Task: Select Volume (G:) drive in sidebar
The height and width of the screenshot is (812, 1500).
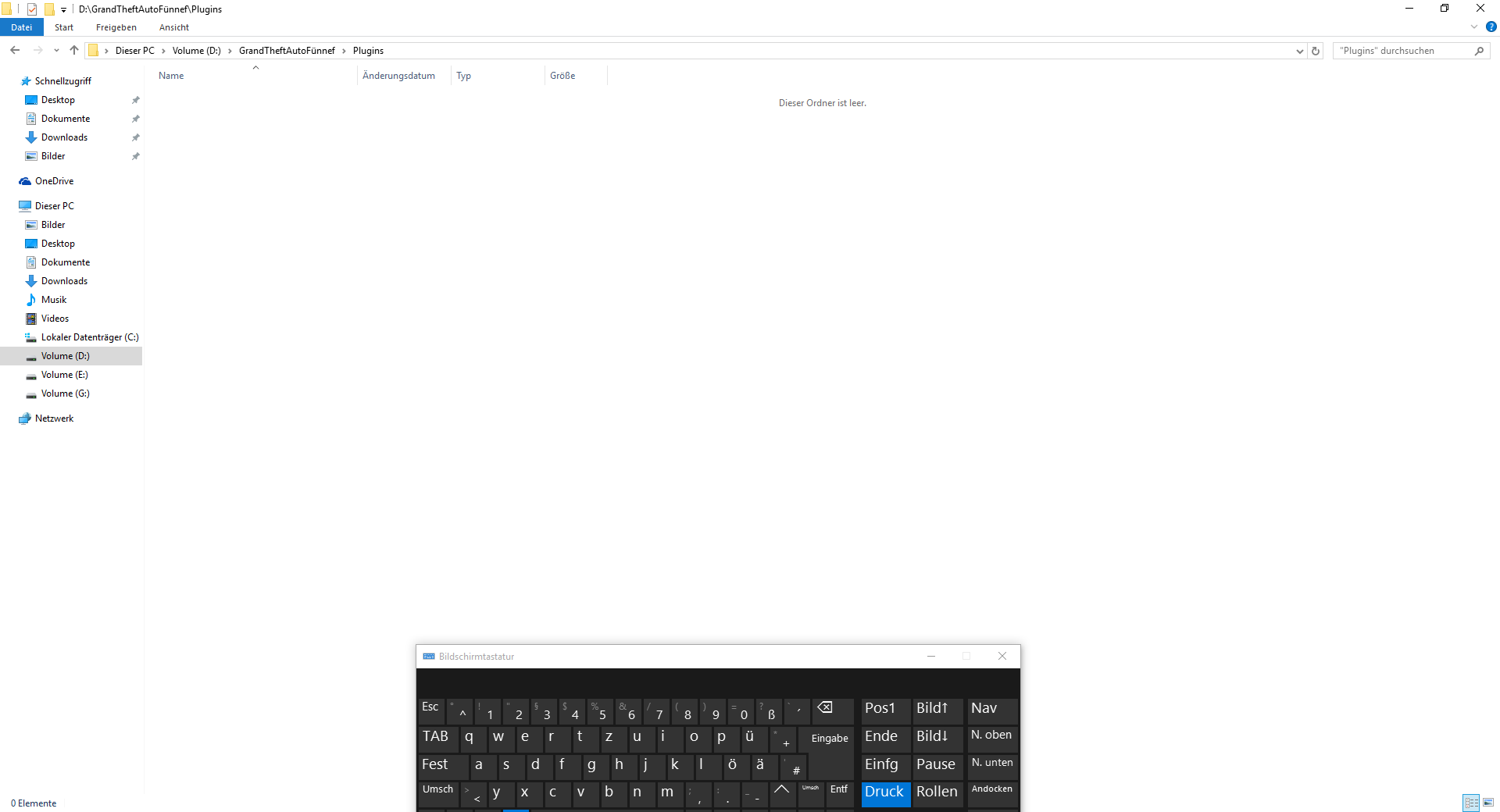Action: 65,394
